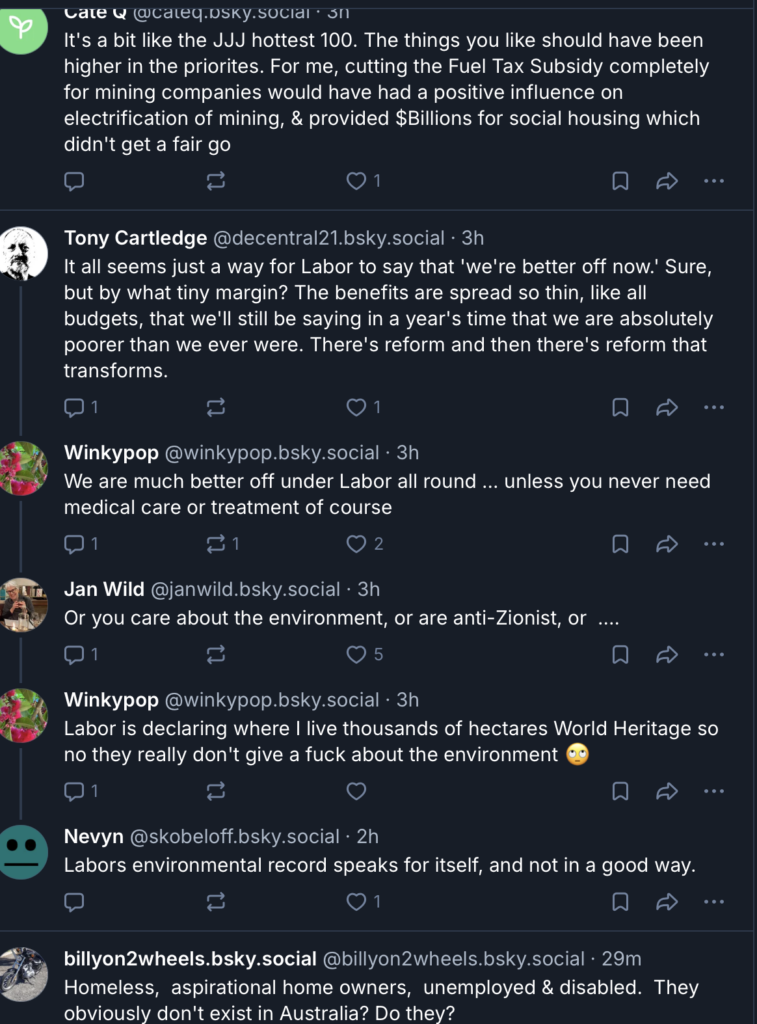The width and height of the screenshot is (757, 1024).
Task: Open Nevyn's teal face avatar
Action: [x=23, y=852]
